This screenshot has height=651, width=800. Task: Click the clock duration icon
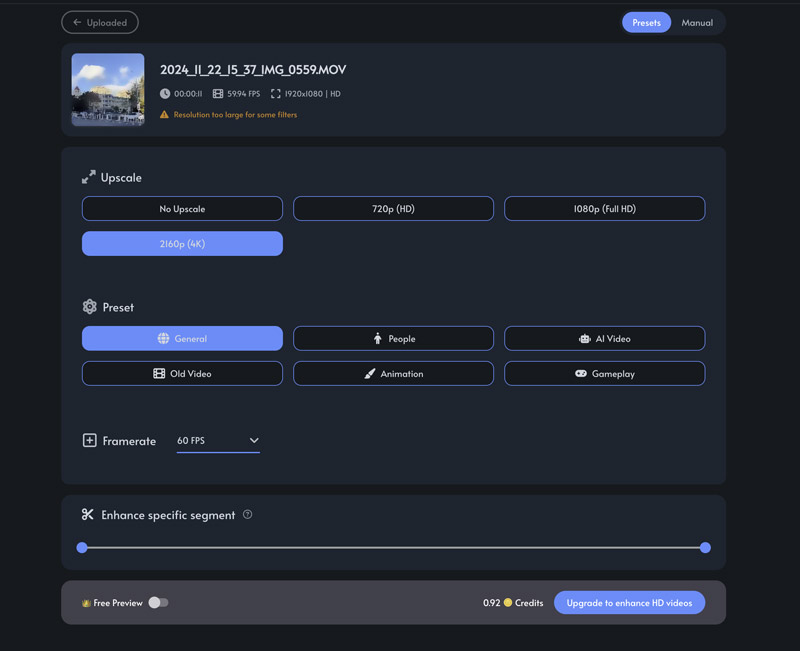point(165,93)
